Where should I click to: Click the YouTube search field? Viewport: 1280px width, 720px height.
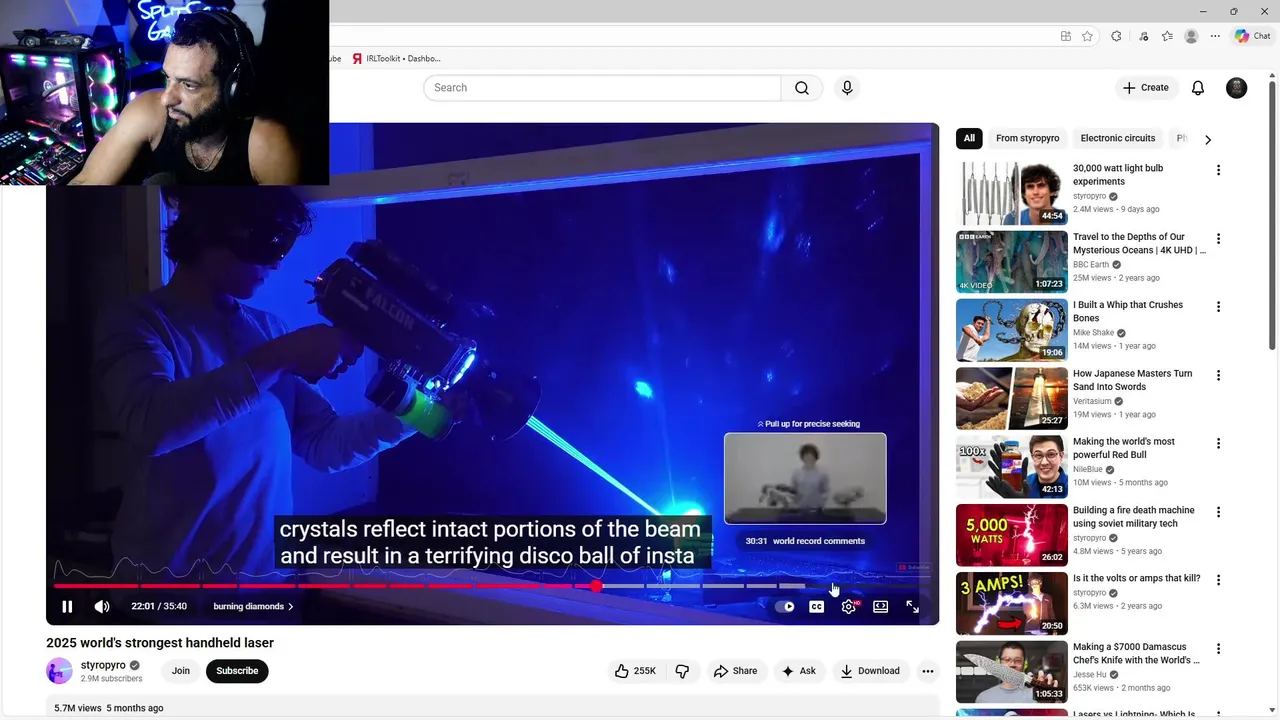point(602,88)
